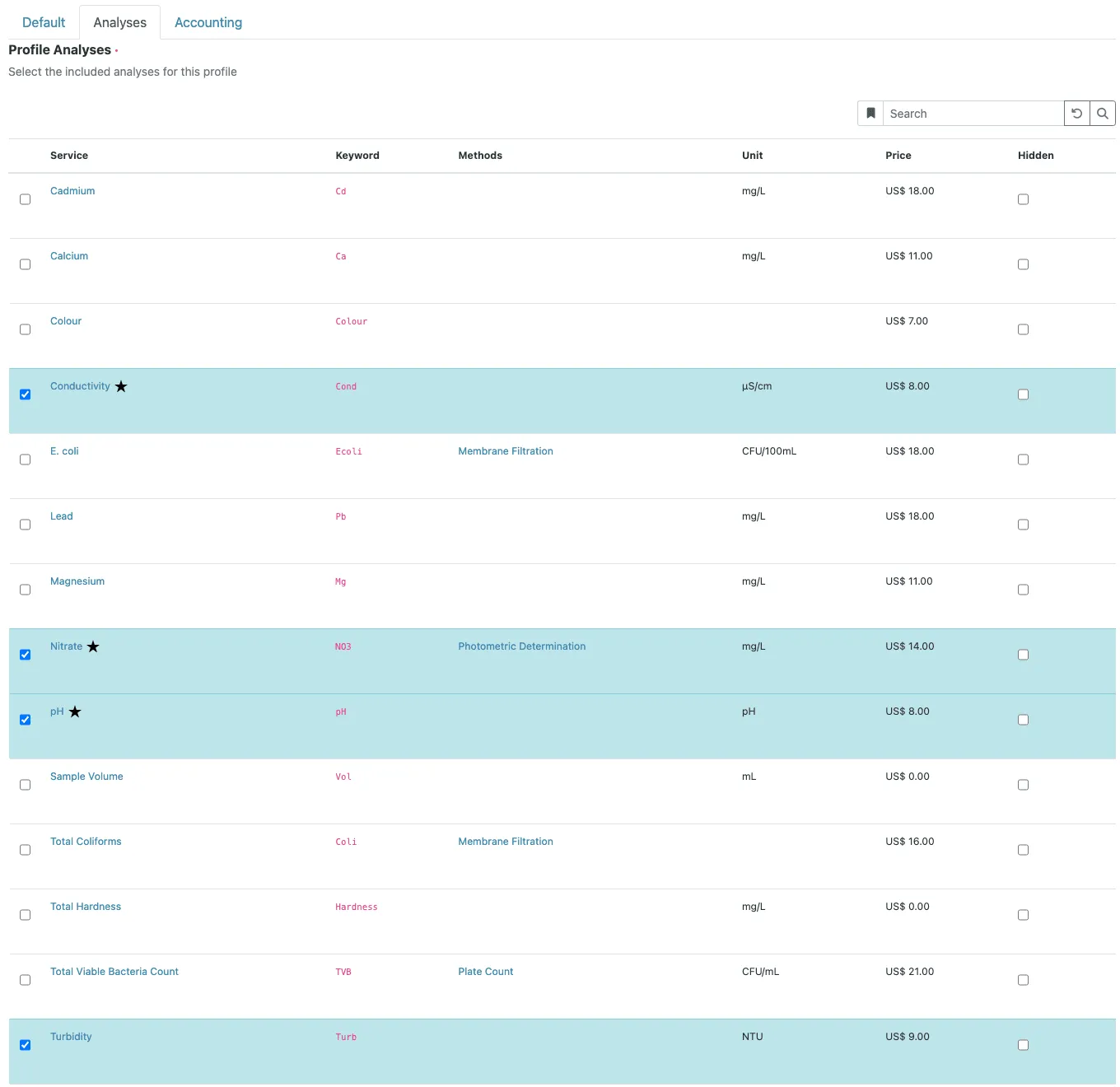Focus the Search input field
Viewport: 1120px width, 1087px height.
click(x=973, y=114)
